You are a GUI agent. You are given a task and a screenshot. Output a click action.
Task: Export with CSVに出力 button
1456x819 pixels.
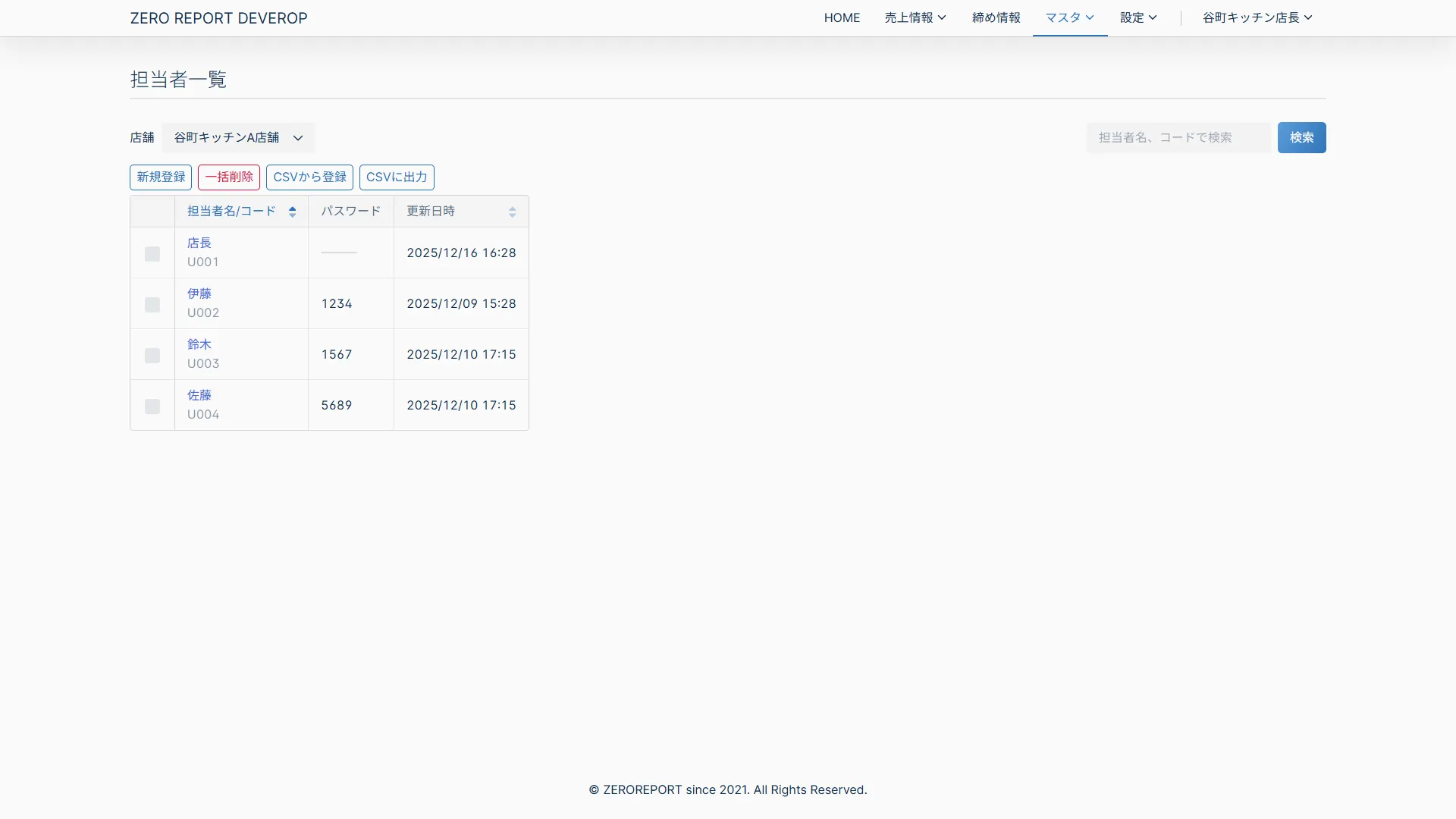(397, 177)
